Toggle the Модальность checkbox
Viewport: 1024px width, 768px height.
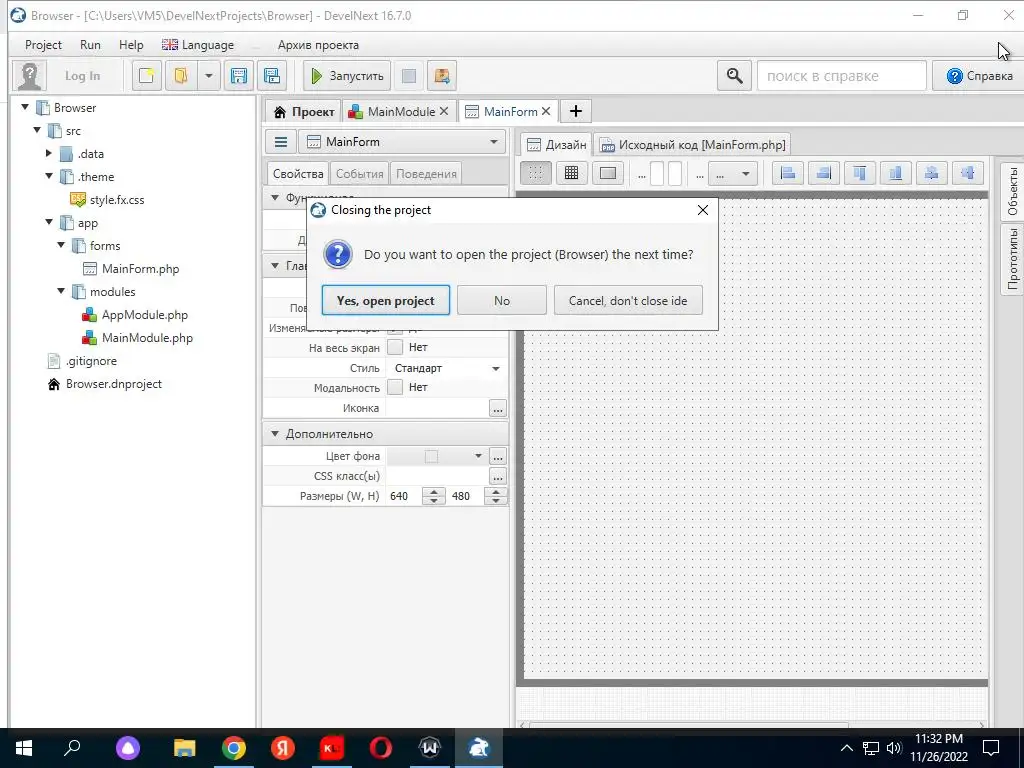pos(394,387)
